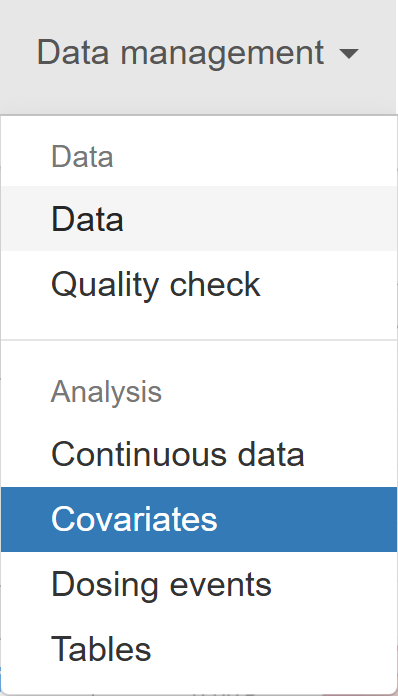Go to the Tables entry
The image size is (398, 696).
199,649
